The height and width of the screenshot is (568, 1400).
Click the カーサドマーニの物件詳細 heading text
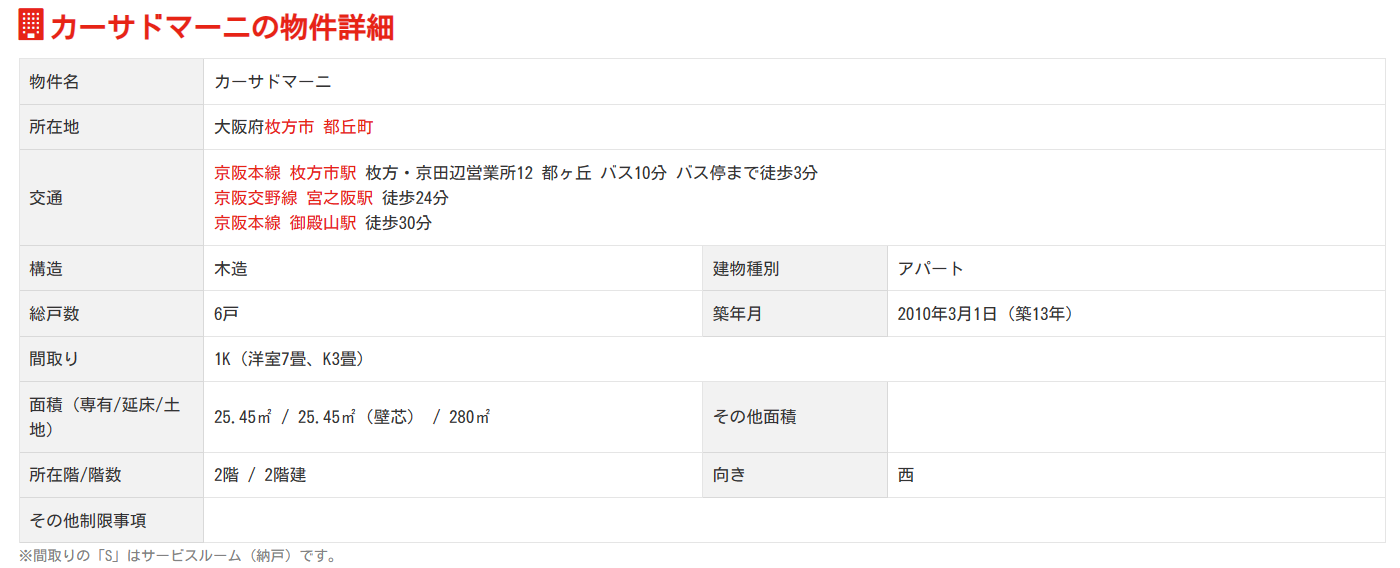point(221,27)
